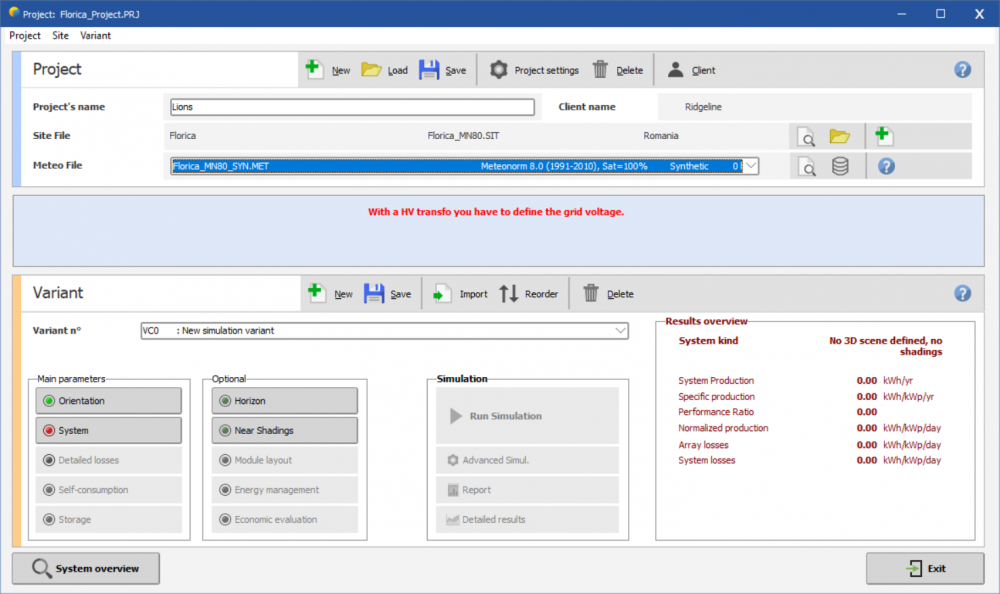Load a project via folder icon
Viewport: 1000px width, 594px height.
371,69
